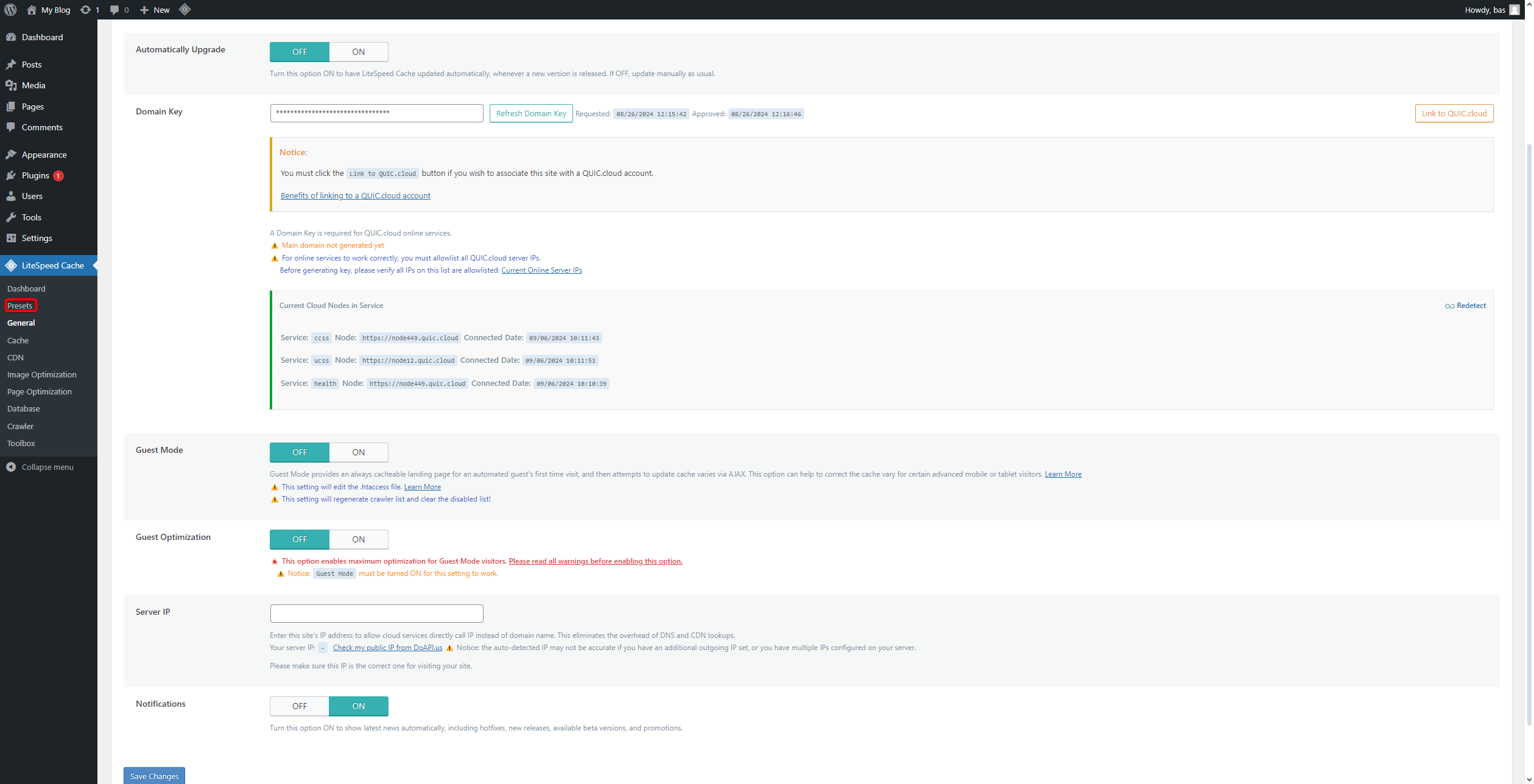Open the updates icon in admin bar
The image size is (1534, 784).
click(x=86, y=10)
